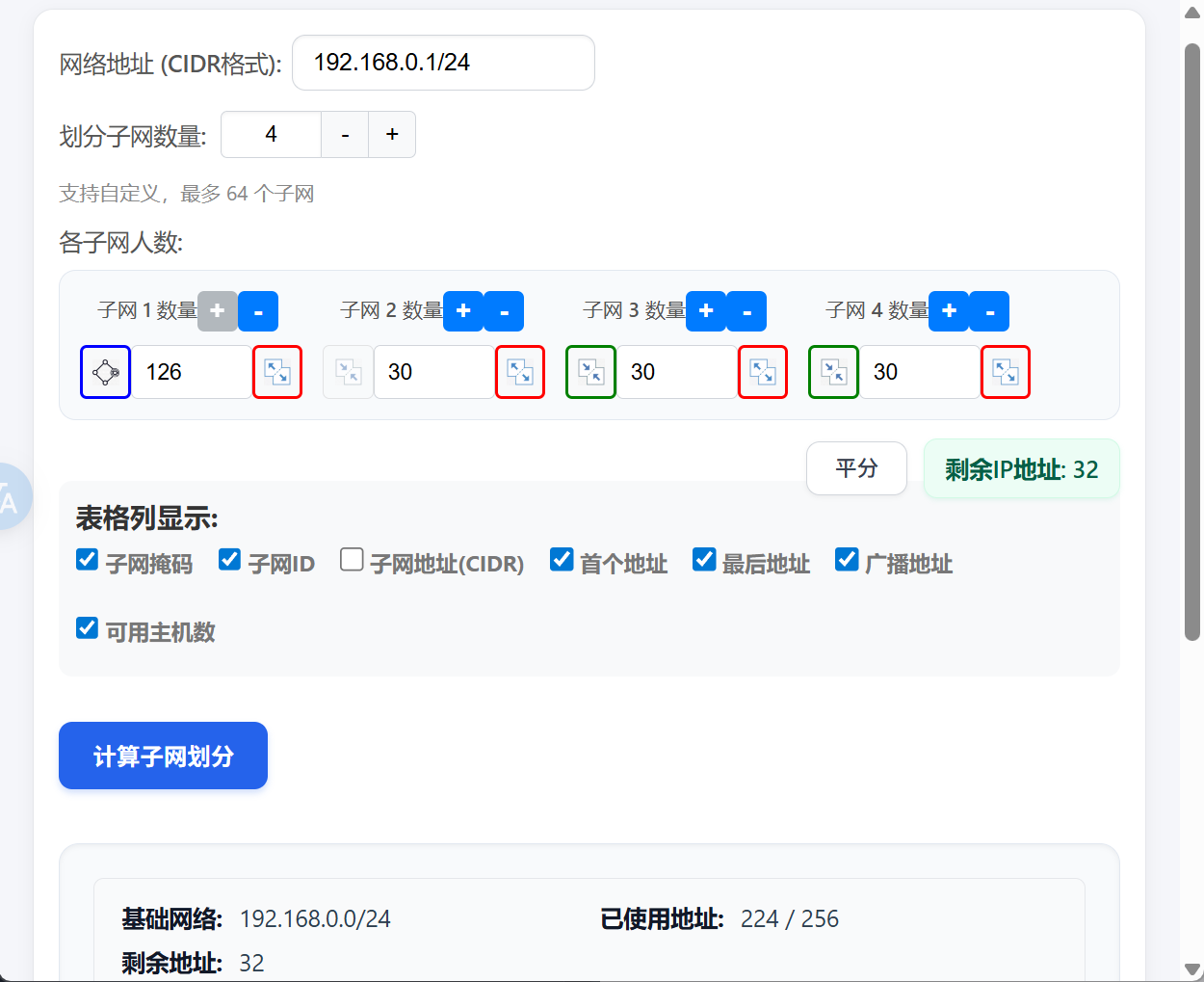The height and width of the screenshot is (982, 1204).
Task: Uncheck the 子网掩码 column checkbox
Action: click(x=88, y=560)
